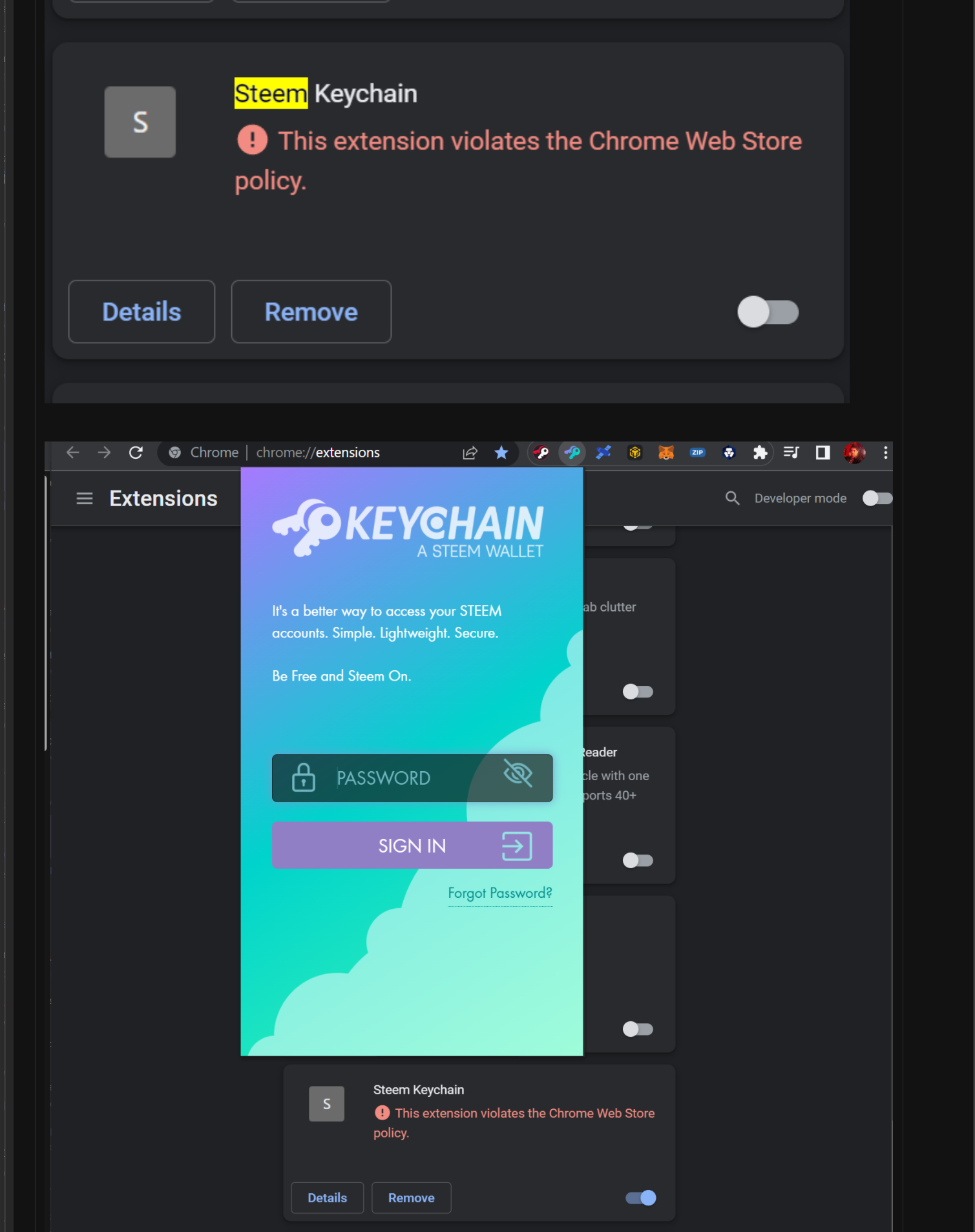Open the MetaMask fox extension
Image resolution: width=975 pixels, height=1232 pixels.
coord(666,452)
